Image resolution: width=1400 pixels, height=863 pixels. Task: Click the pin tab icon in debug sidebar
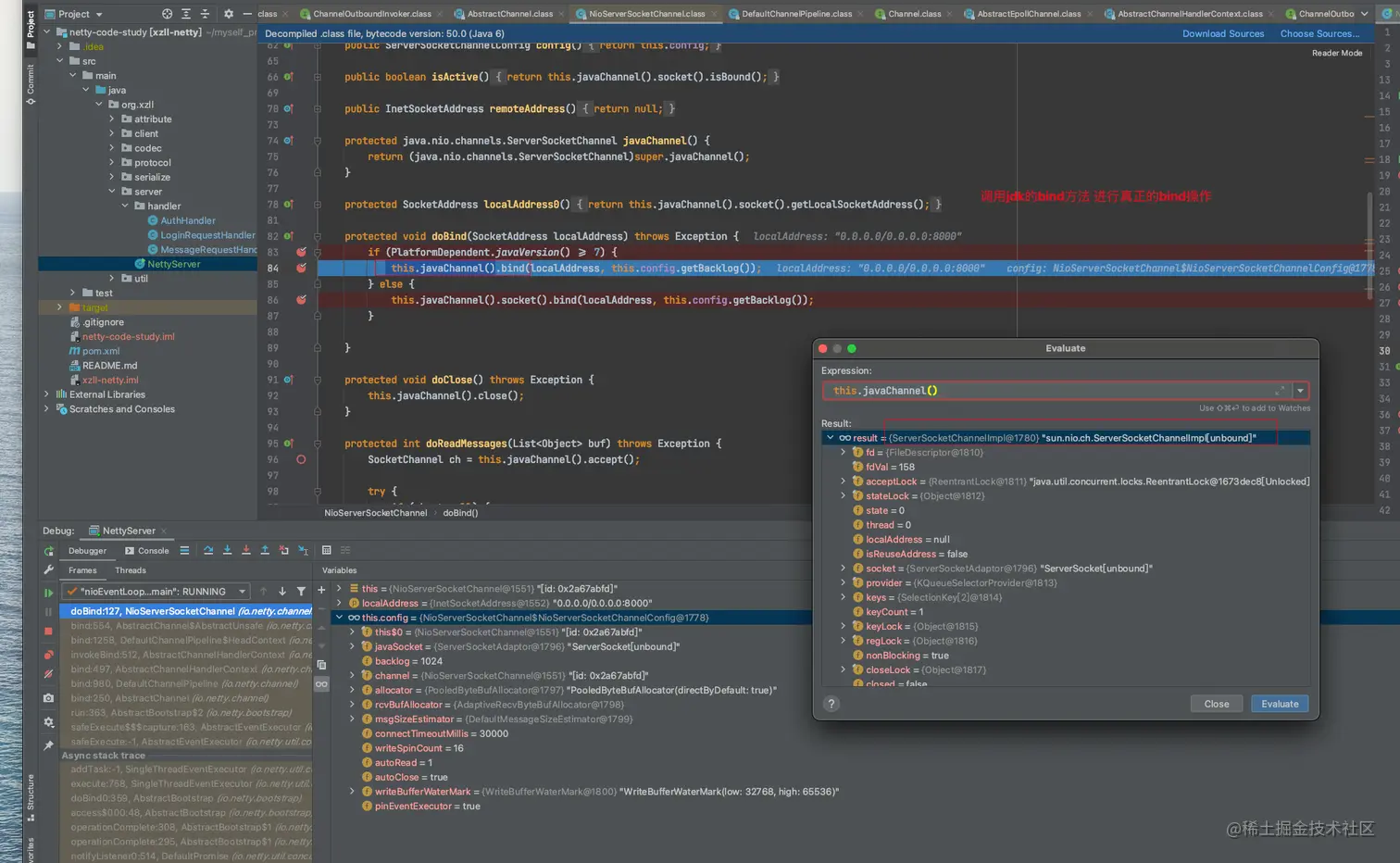coord(49,745)
